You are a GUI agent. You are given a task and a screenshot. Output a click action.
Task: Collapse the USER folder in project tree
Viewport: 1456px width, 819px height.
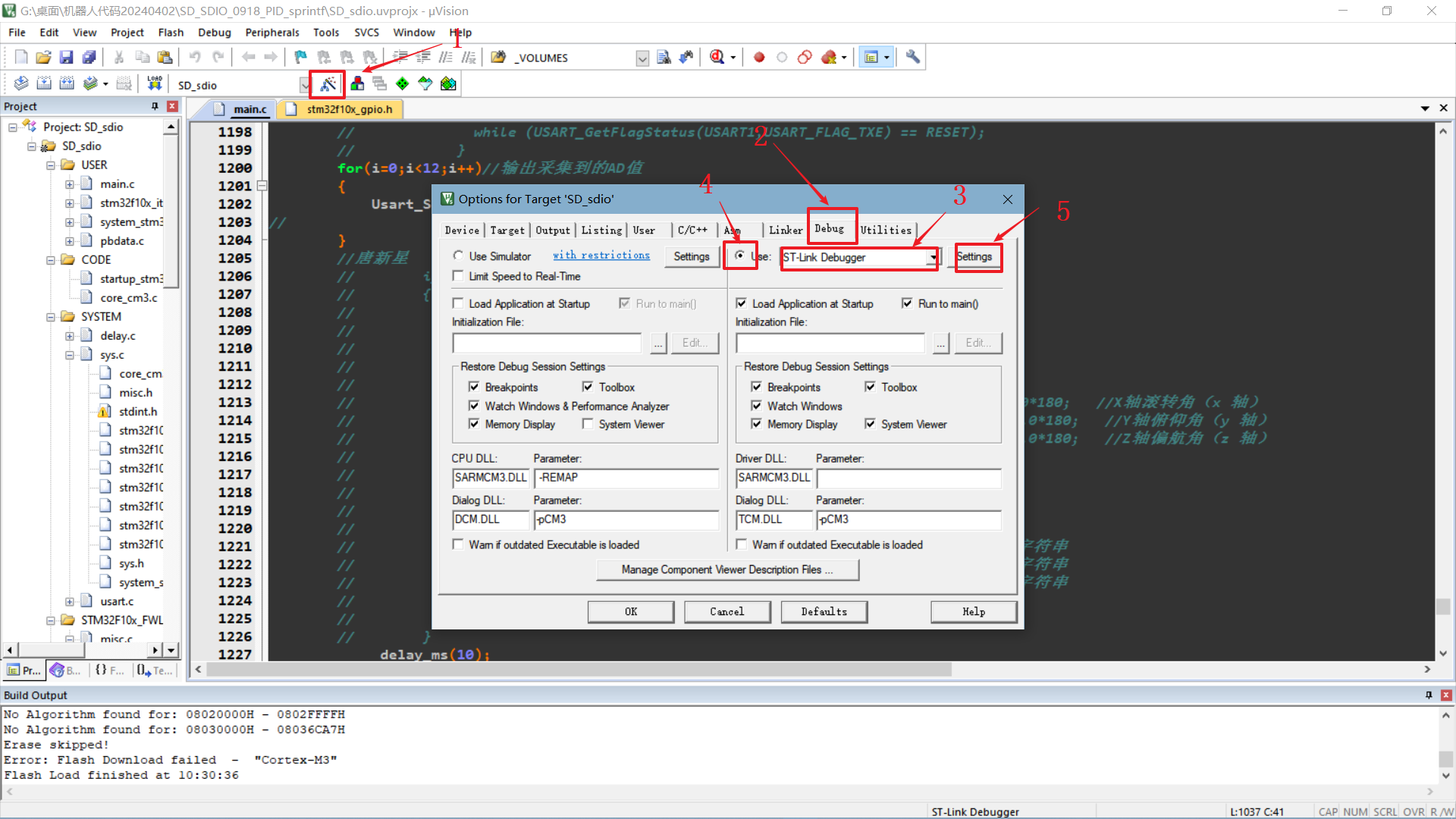click(x=50, y=165)
